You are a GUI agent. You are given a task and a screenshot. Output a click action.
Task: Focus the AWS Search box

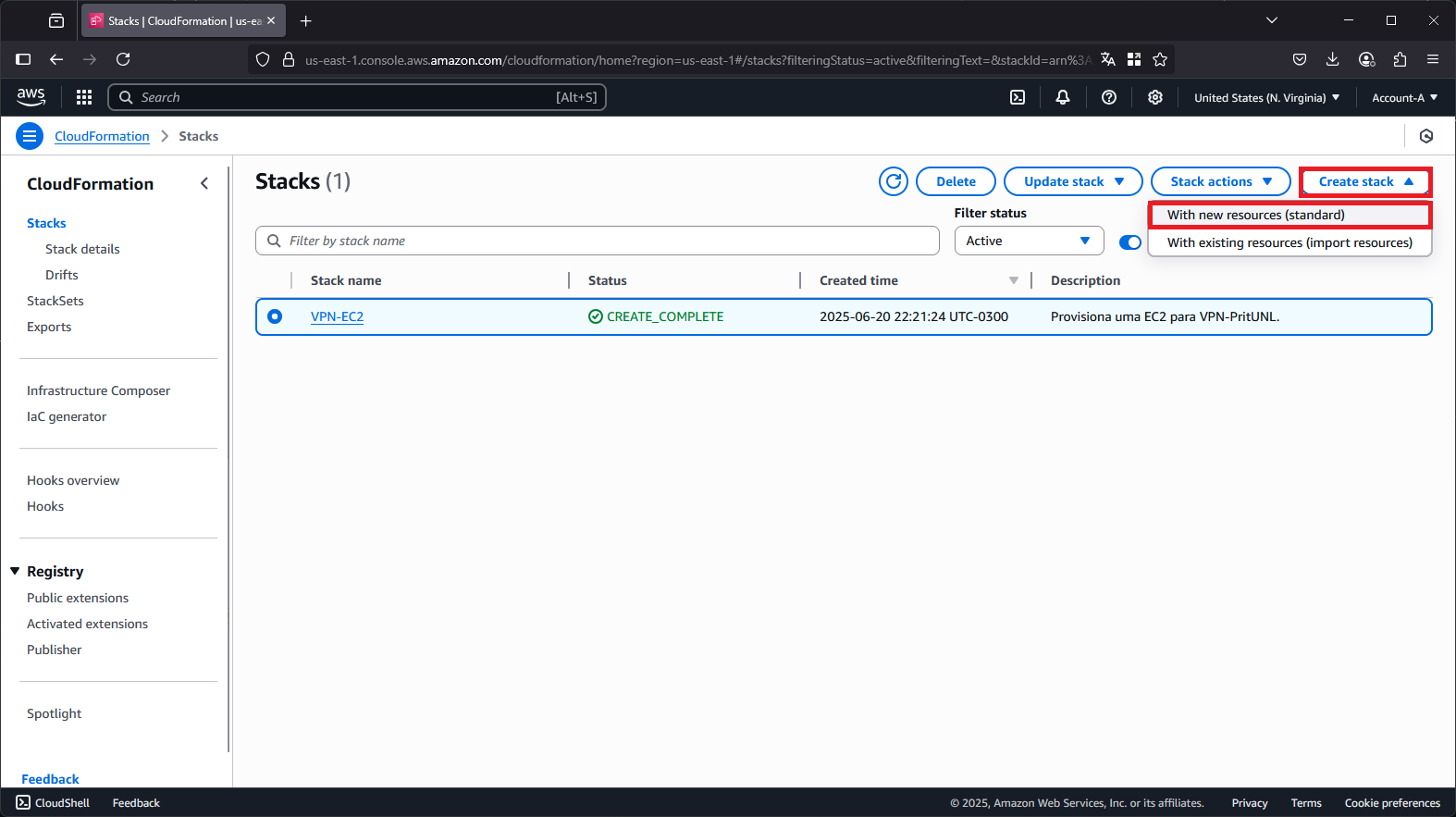point(357,97)
